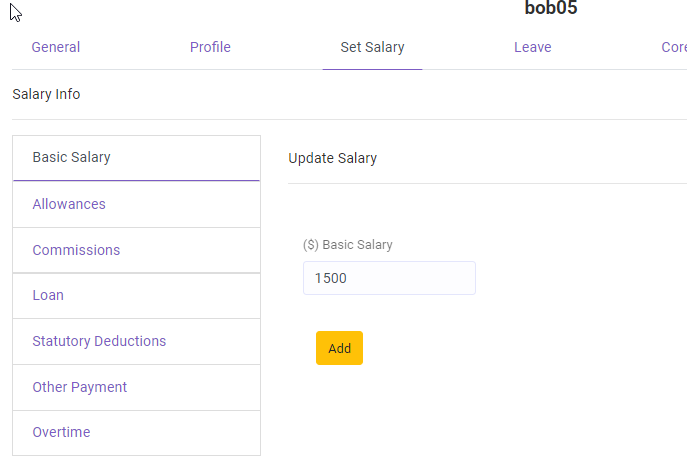Focus the Basic Salary input field
The height and width of the screenshot is (473, 687).
(x=389, y=278)
